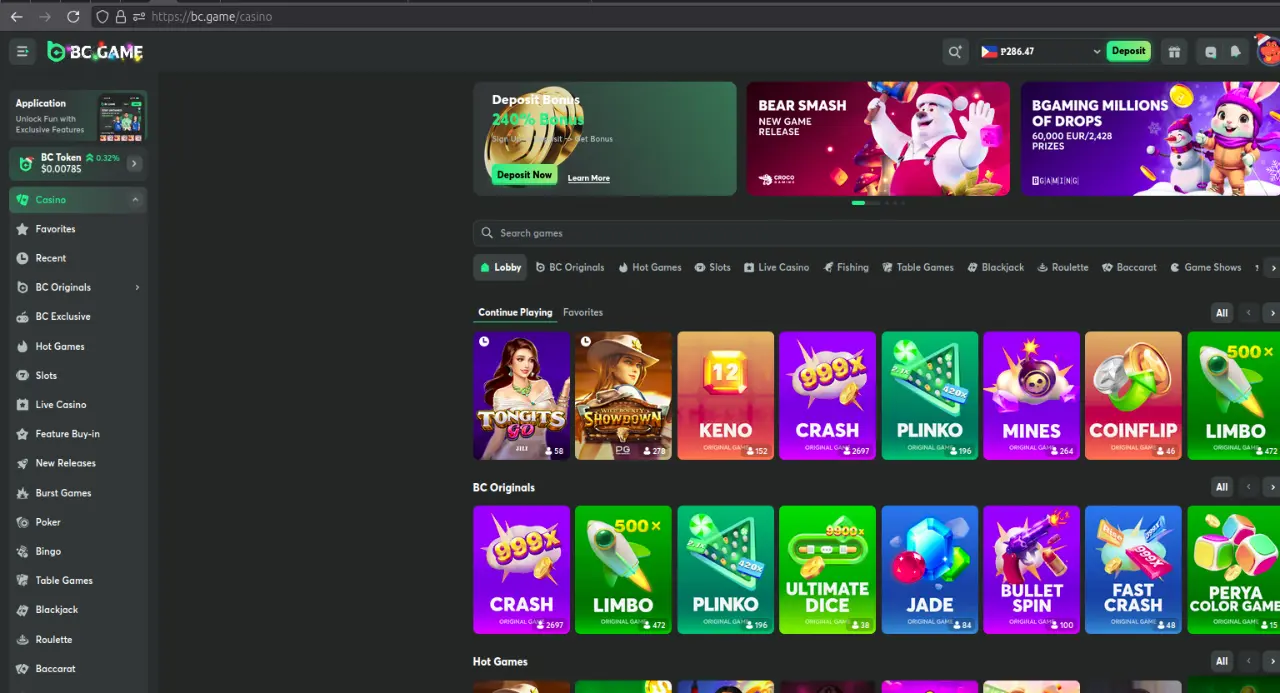Reload the page in browser
Screen dimensions: 1280x693
click(73, 17)
